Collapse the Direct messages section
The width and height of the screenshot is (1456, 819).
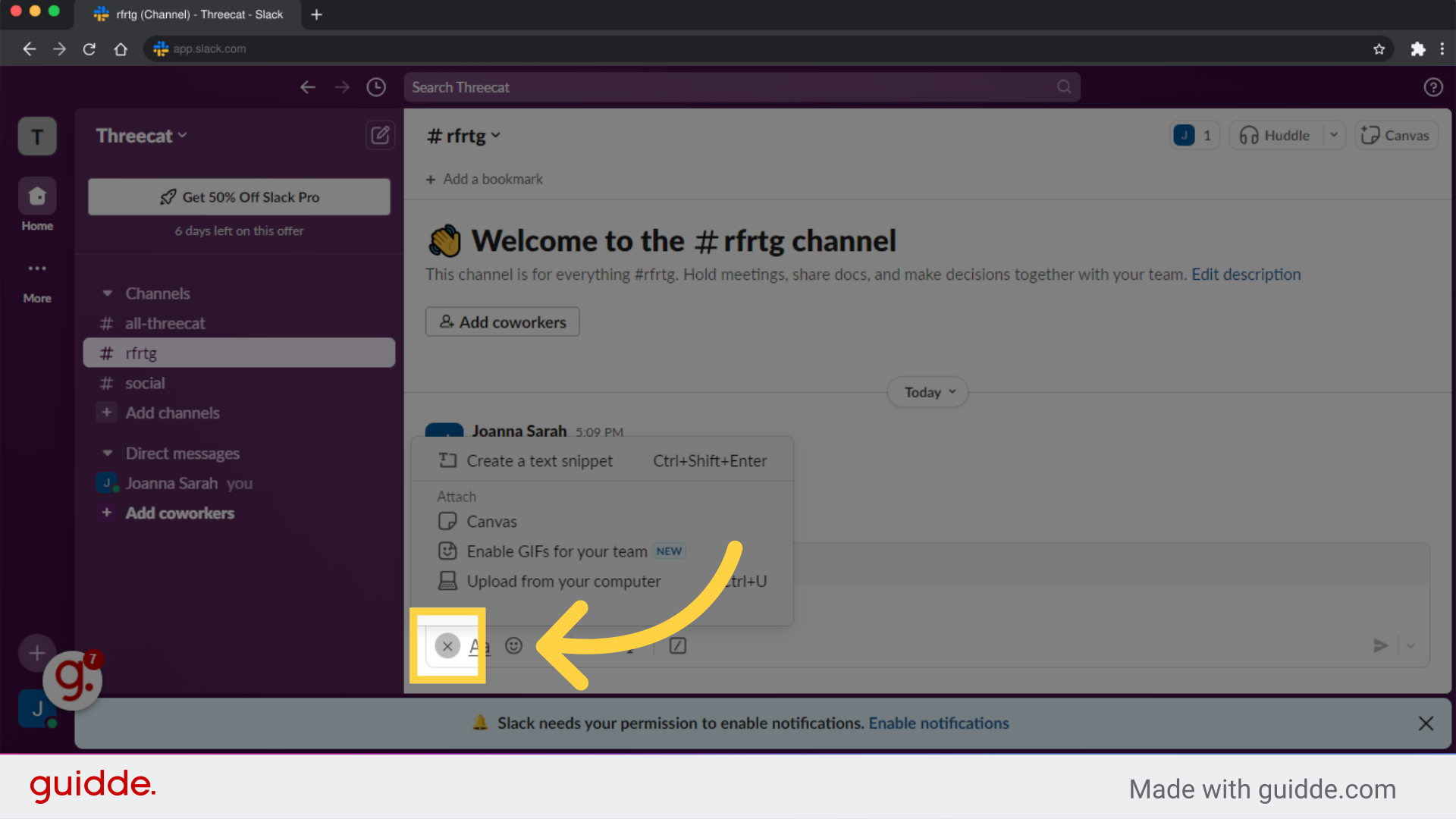click(107, 453)
